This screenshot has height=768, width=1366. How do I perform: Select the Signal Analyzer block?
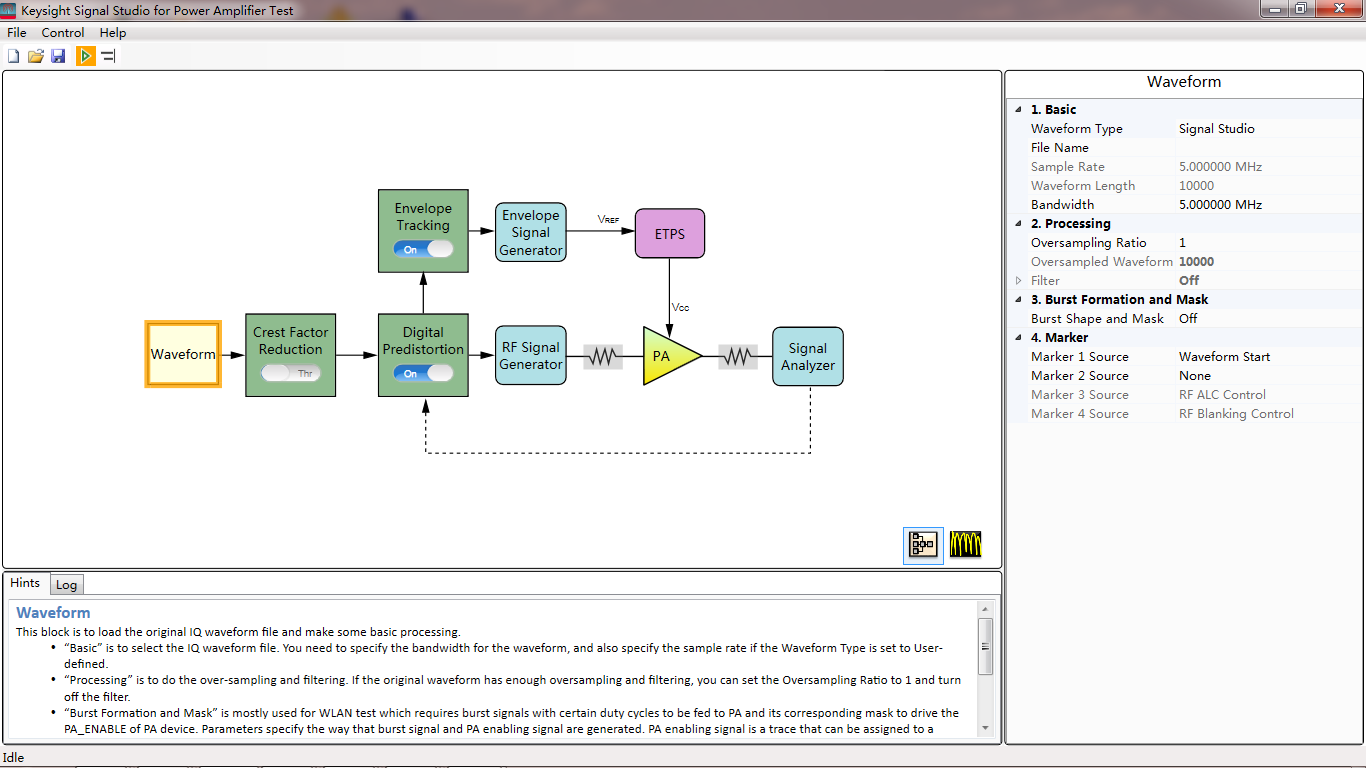[807, 356]
